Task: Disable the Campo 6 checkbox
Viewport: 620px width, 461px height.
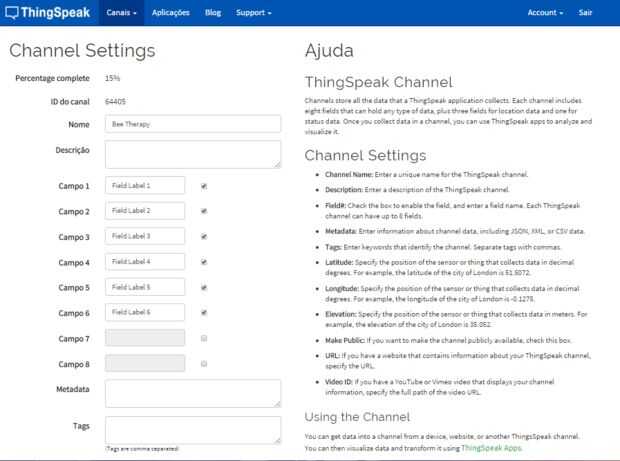Action: point(204,313)
